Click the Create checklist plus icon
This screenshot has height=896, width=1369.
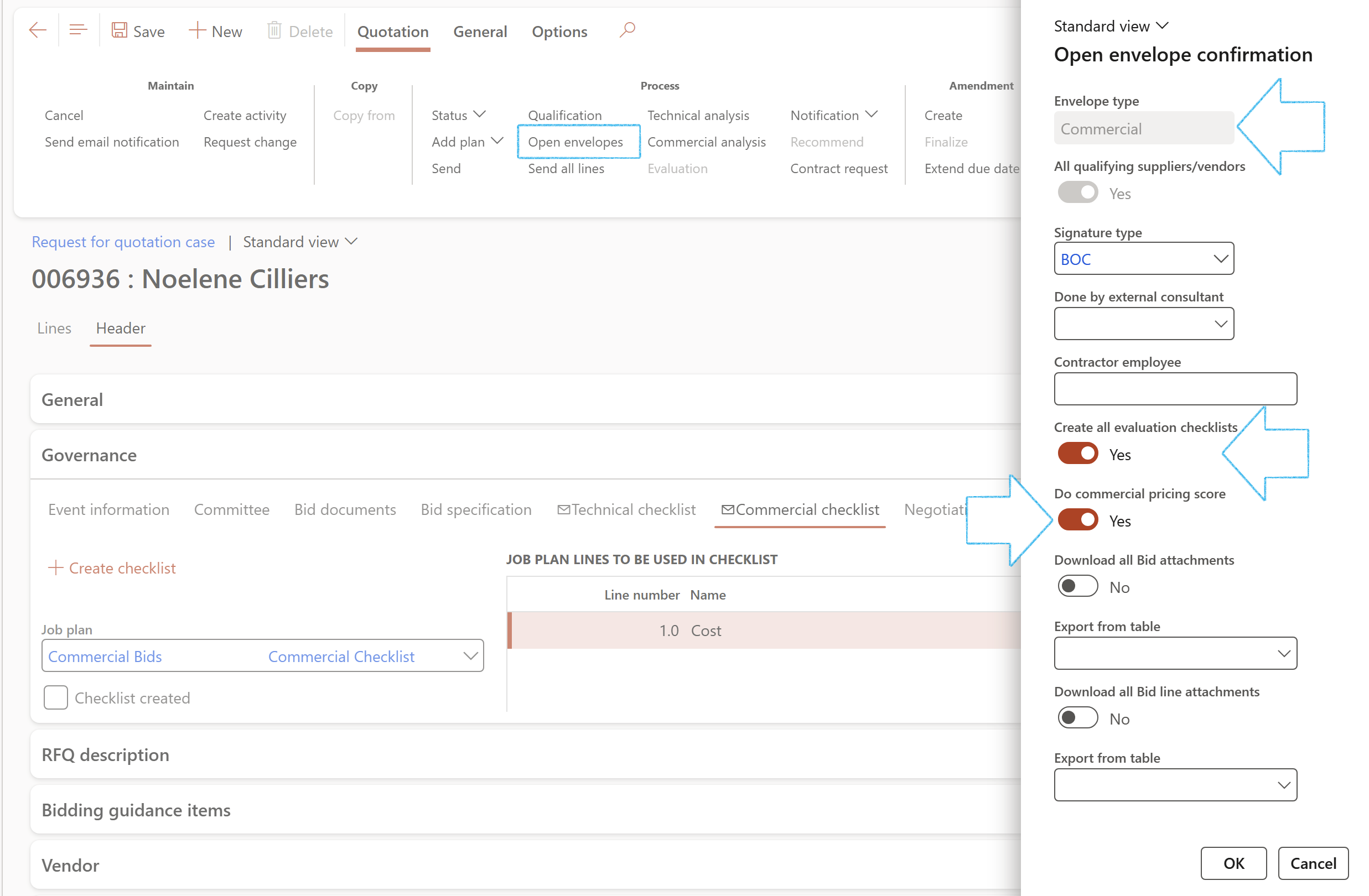click(x=55, y=567)
